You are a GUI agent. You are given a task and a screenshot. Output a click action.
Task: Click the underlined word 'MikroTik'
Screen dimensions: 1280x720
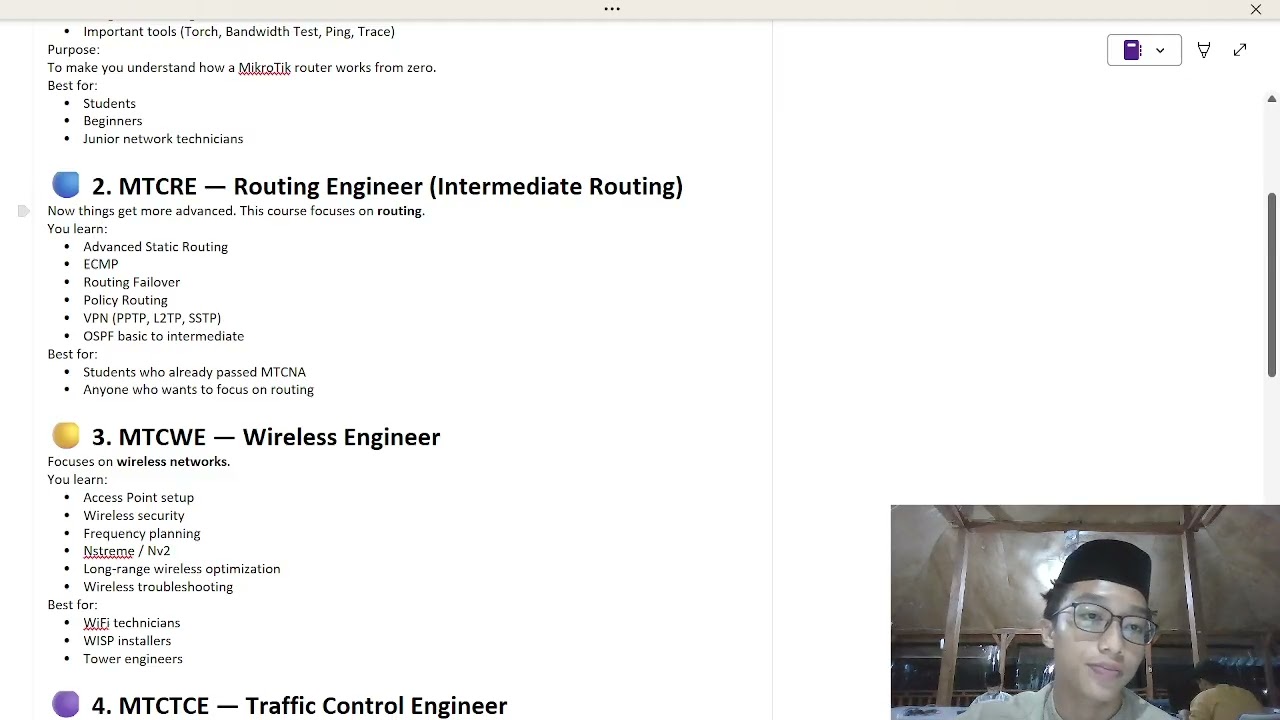tap(264, 67)
